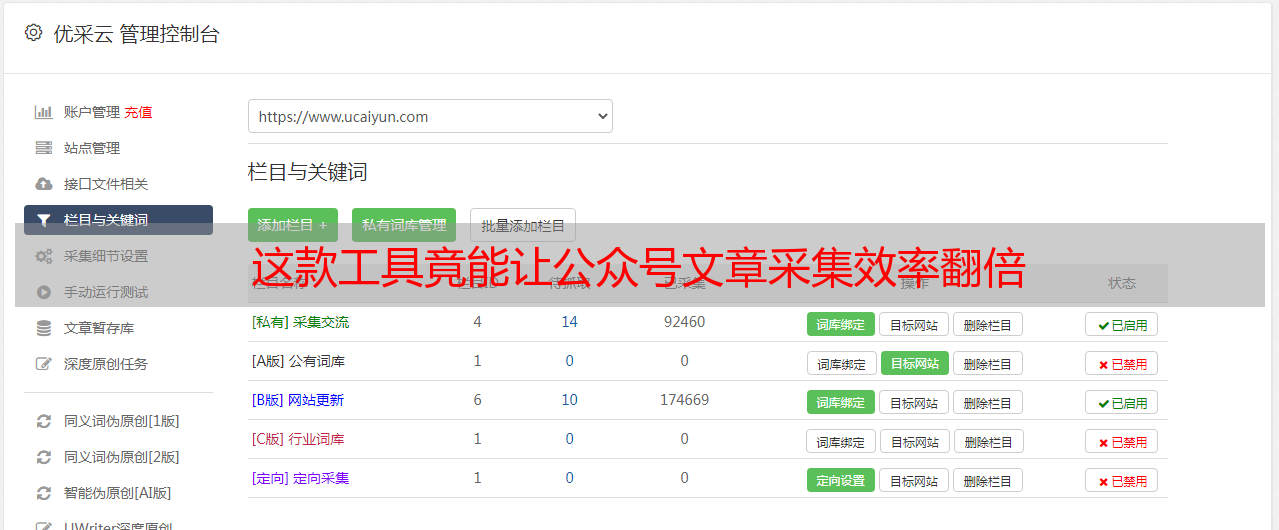Image resolution: width=1279 pixels, height=530 pixels.
Task: Click column name [私有] 采集交流
Action: coord(300,322)
